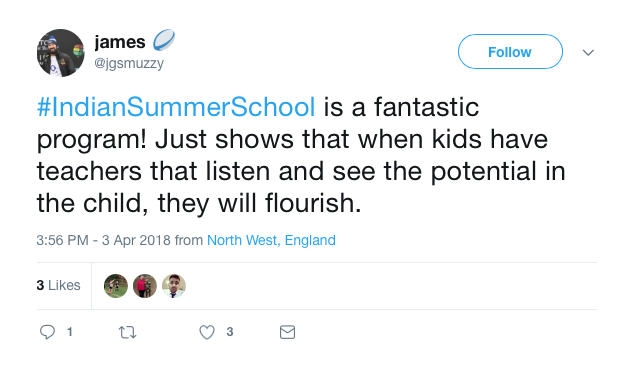Open james's profile picture
Viewport: 633px width, 370px height.
pos(61,53)
